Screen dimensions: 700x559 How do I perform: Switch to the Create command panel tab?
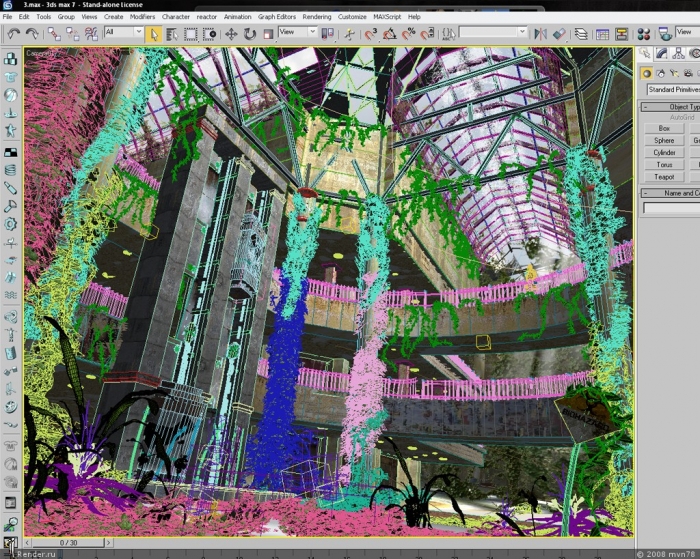[x=645, y=53]
